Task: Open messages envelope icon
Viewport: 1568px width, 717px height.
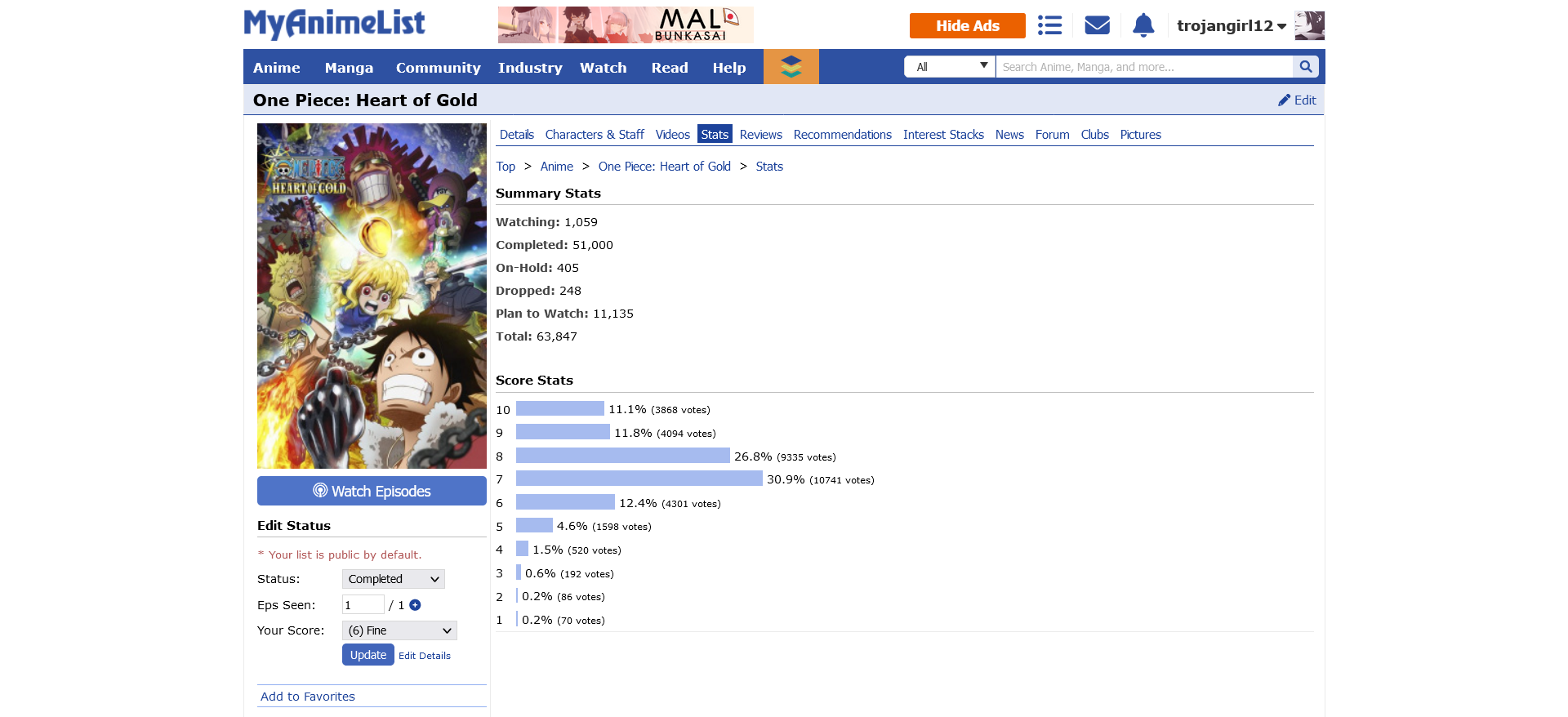Action: point(1097,25)
